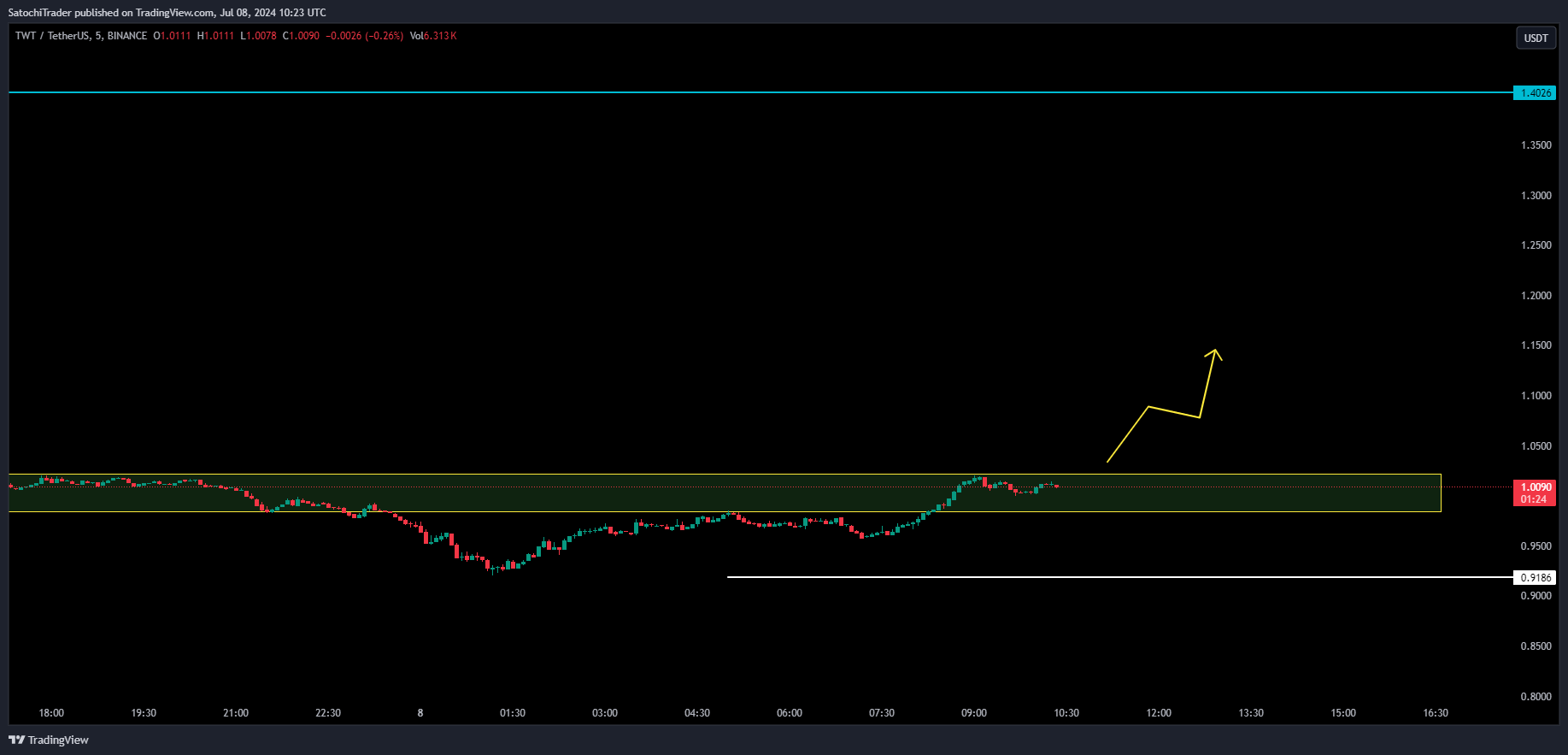The height and width of the screenshot is (755, 1568).
Task: Click the 10:30 time axis label
Action: pos(1066,713)
